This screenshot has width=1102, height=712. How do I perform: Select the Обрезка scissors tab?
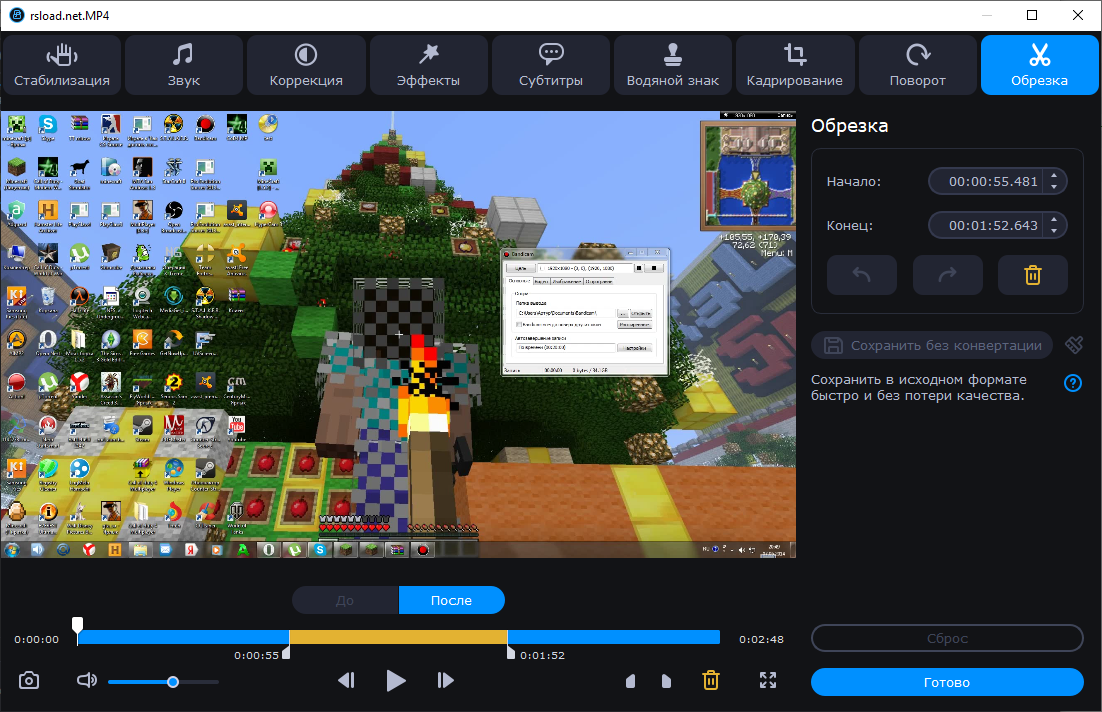pos(1039,65)
